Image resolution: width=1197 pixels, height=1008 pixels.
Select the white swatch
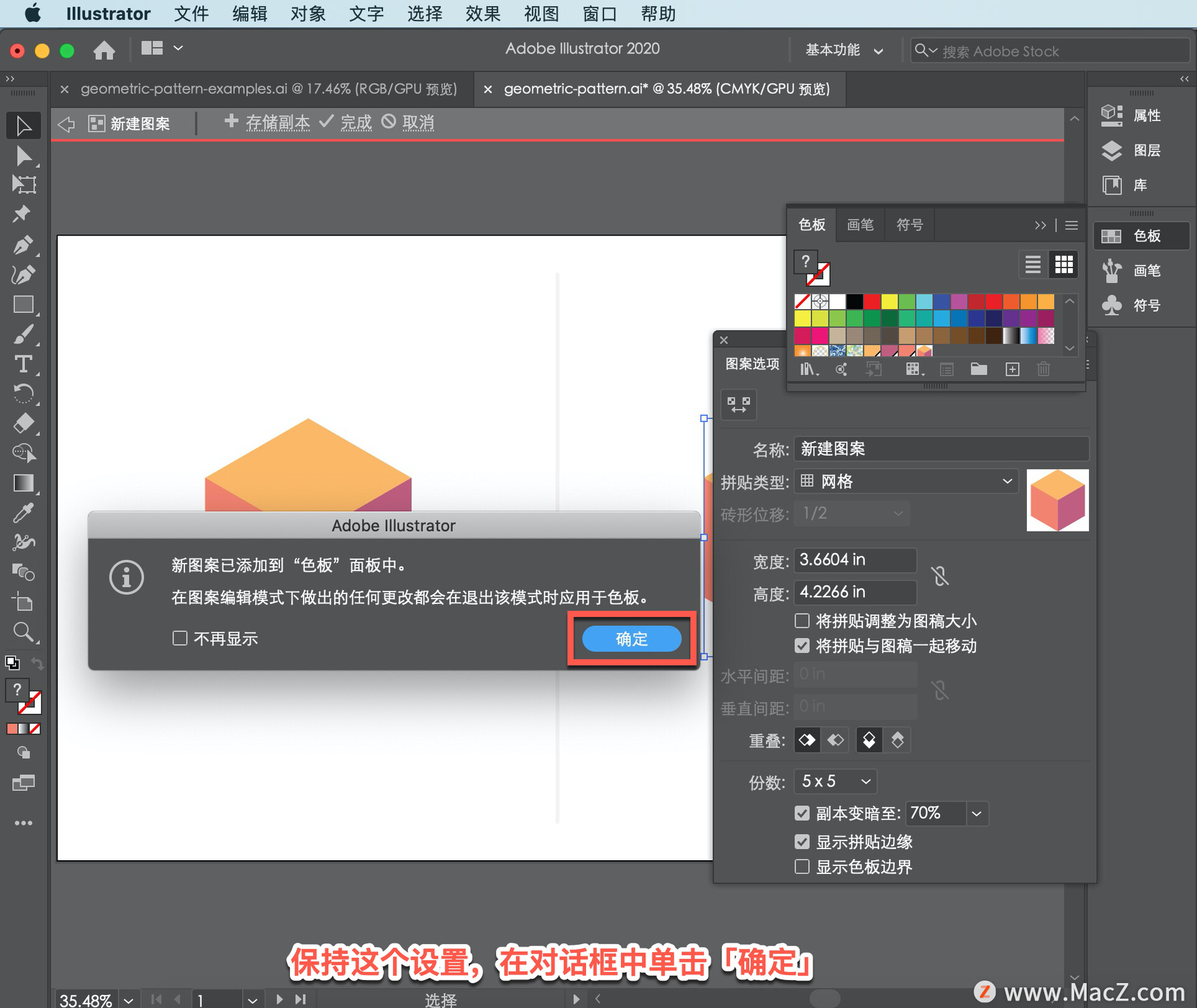(x=837, y=302)
